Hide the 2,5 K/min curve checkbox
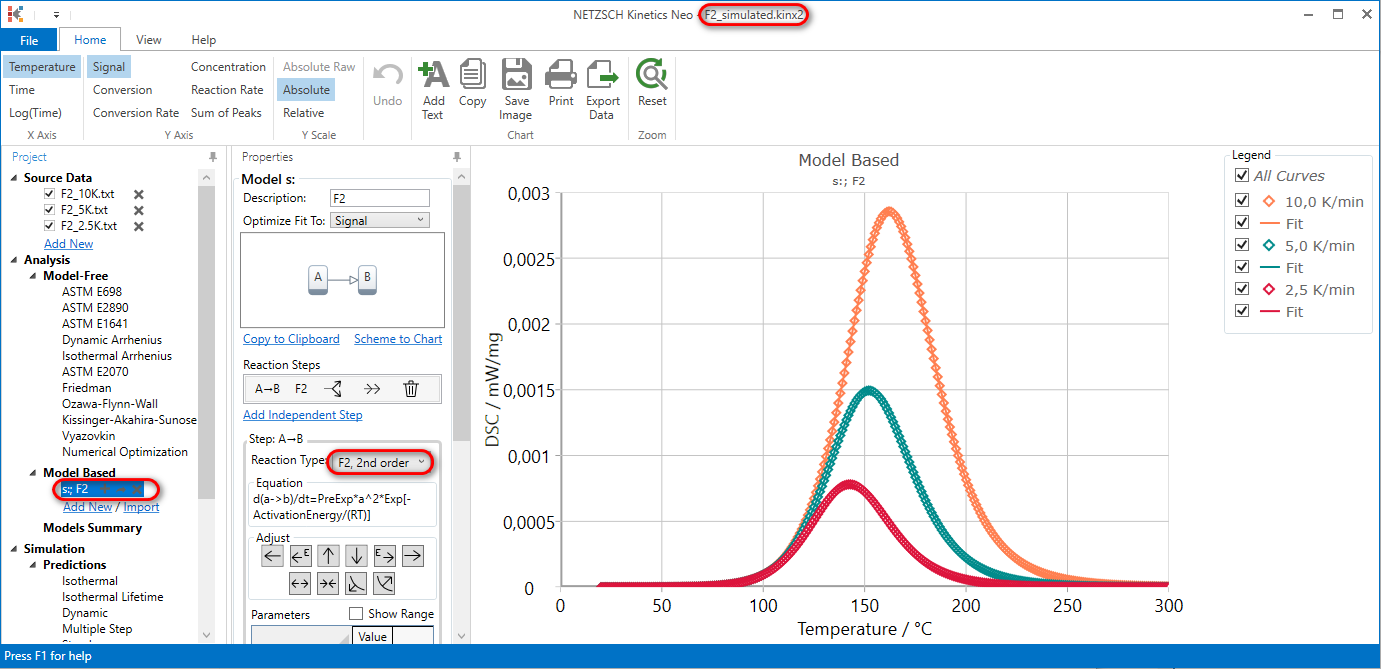Screen dimensions: 1381x669 (1242, 289)
